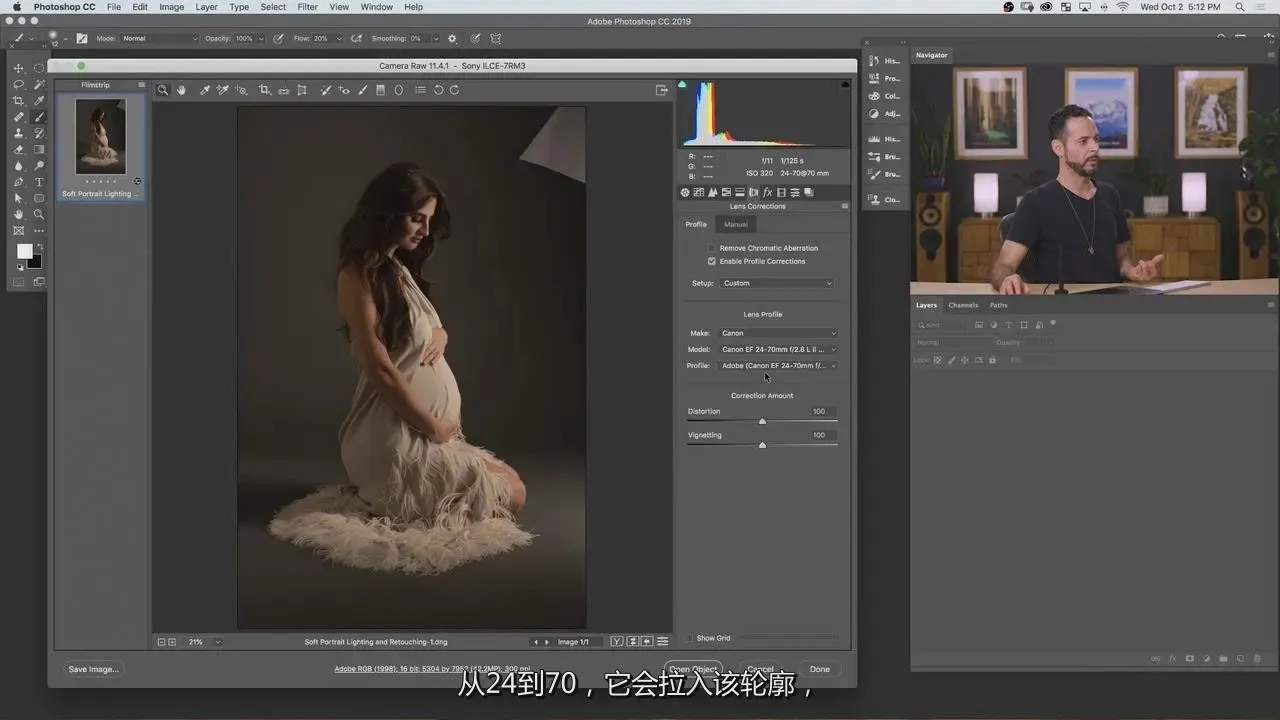Select the Hand tool in Camera Raw toolbar
This screenshot has height=720, width=1280.
tap(181, 90)
